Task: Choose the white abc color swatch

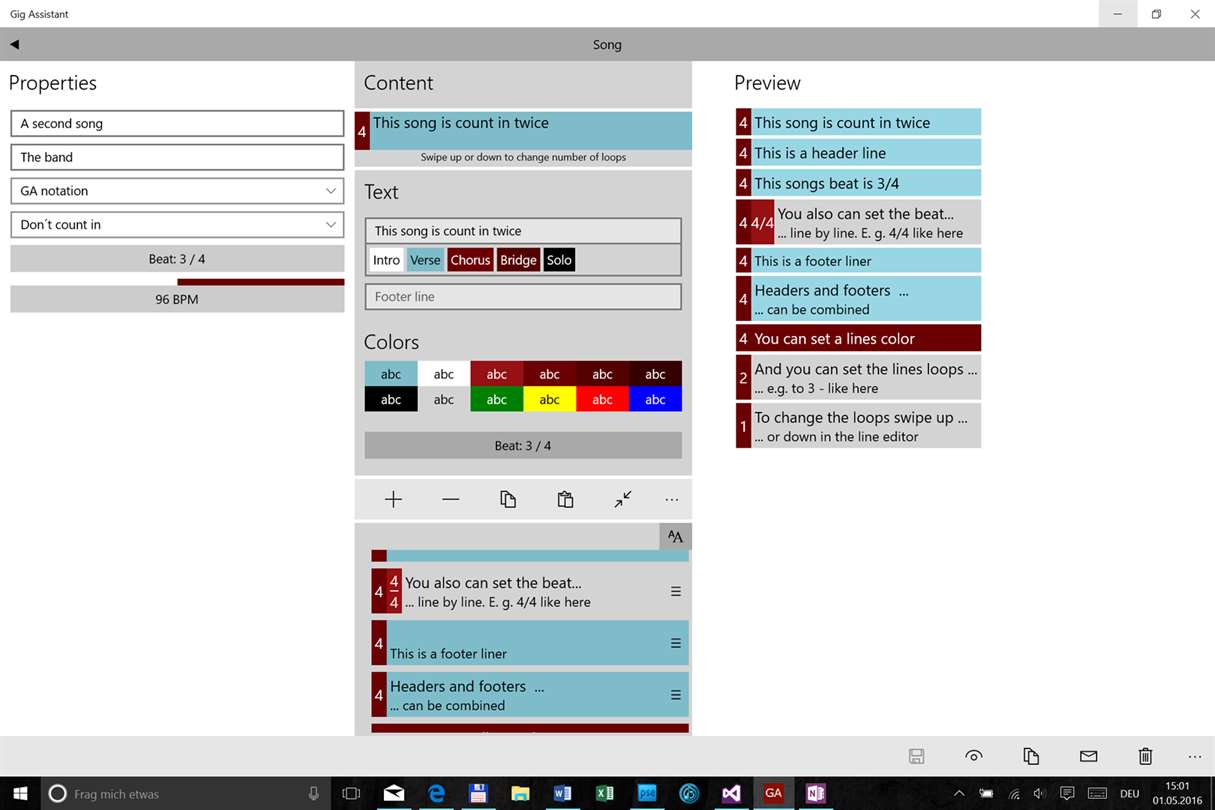Action: (x=444, y=374)
